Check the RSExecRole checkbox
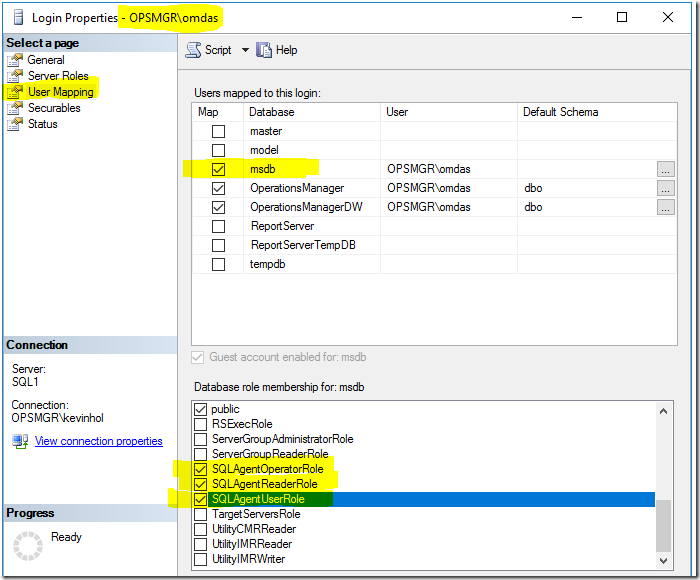Image resolution: width=700 pixels, height=580 pixels. coord(200,424)
